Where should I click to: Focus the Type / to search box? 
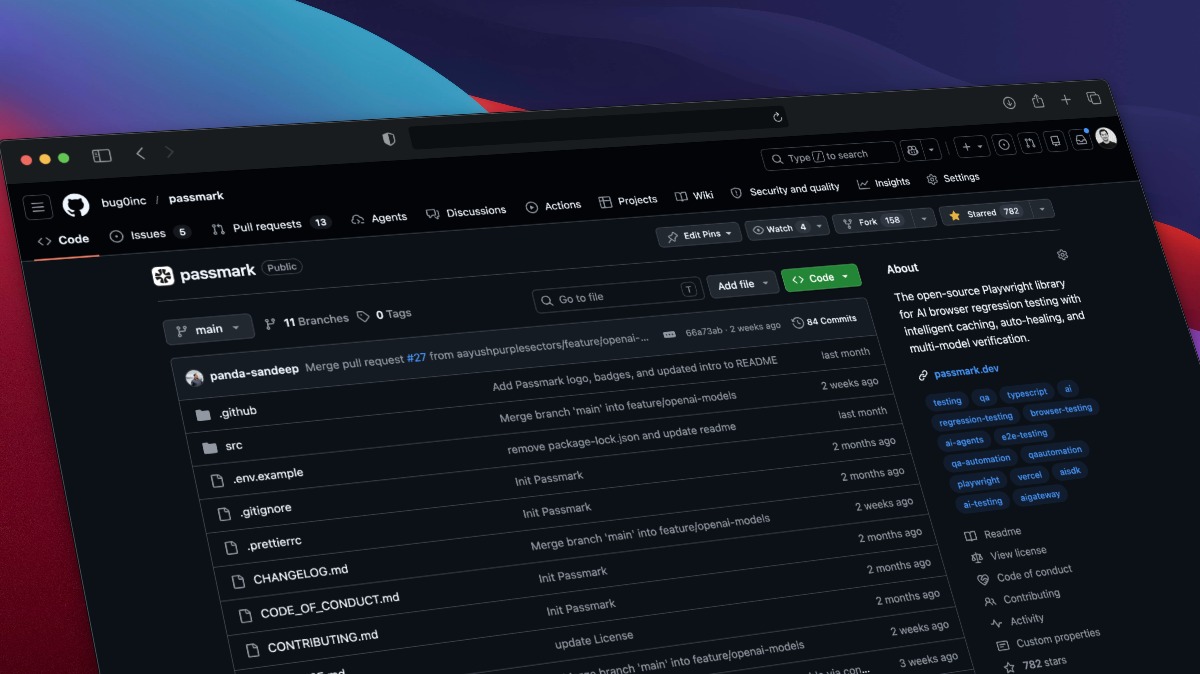(x=829, y=156)
